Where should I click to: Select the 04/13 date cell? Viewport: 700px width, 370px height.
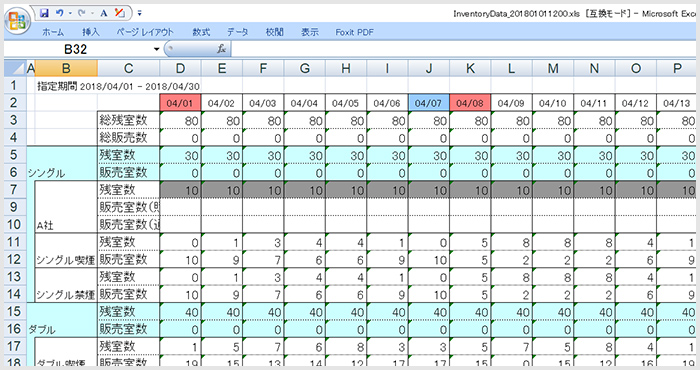tap(677, 103)
